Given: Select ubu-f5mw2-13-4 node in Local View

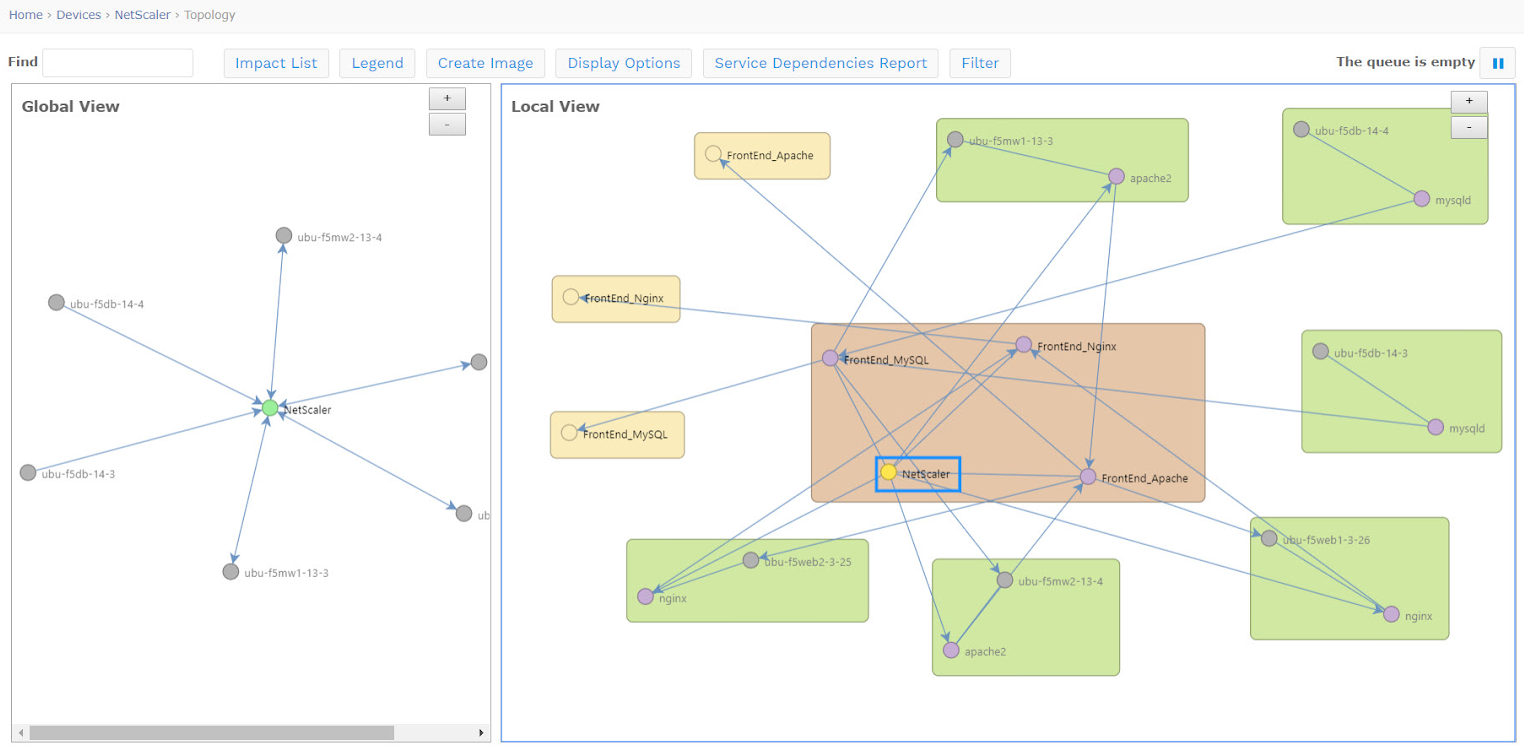Looking at the screenshot, I should (x=1005, y=580).
